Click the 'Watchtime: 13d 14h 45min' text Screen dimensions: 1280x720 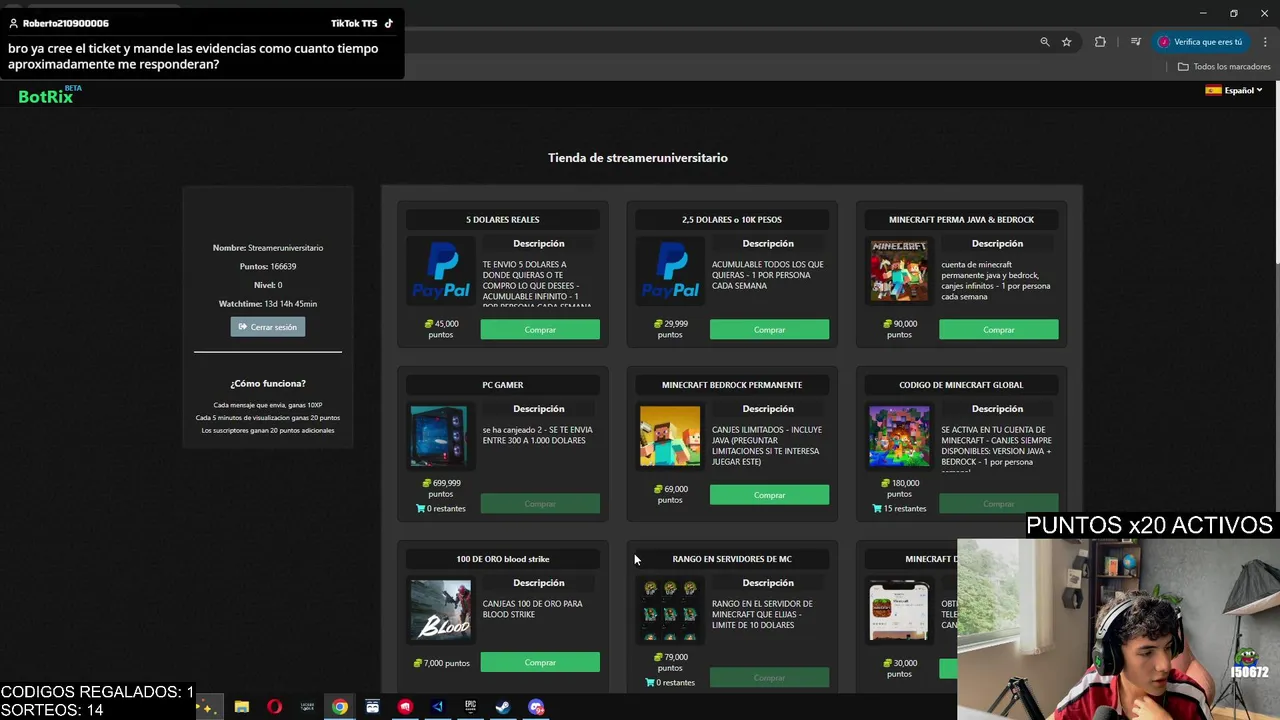pyautogui.click(x=268, y=304)
